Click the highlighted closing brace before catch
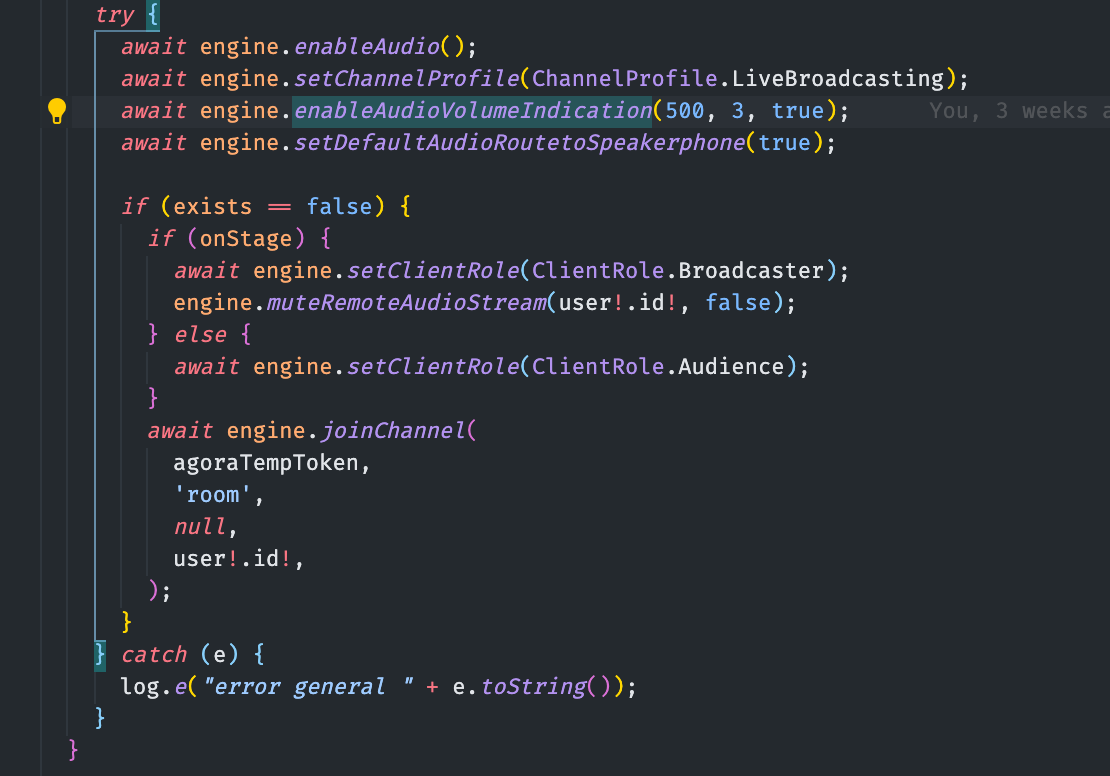 100,655
